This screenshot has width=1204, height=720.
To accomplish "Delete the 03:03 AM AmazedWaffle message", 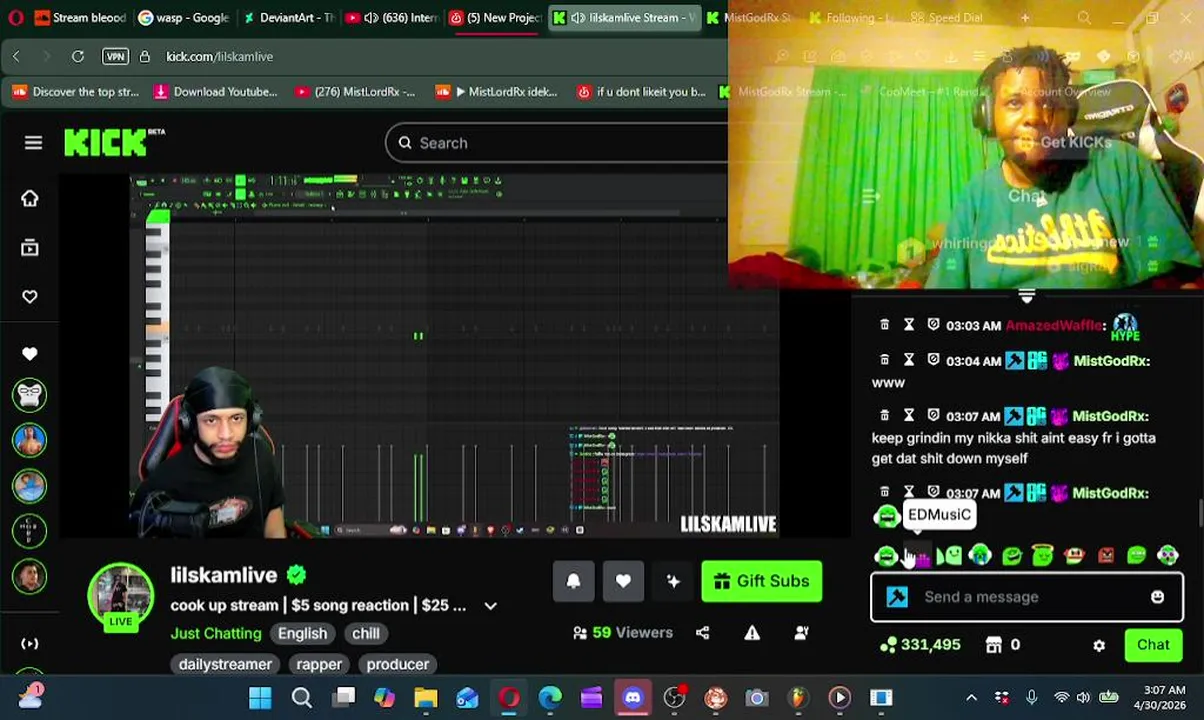I will pos(884,325).
